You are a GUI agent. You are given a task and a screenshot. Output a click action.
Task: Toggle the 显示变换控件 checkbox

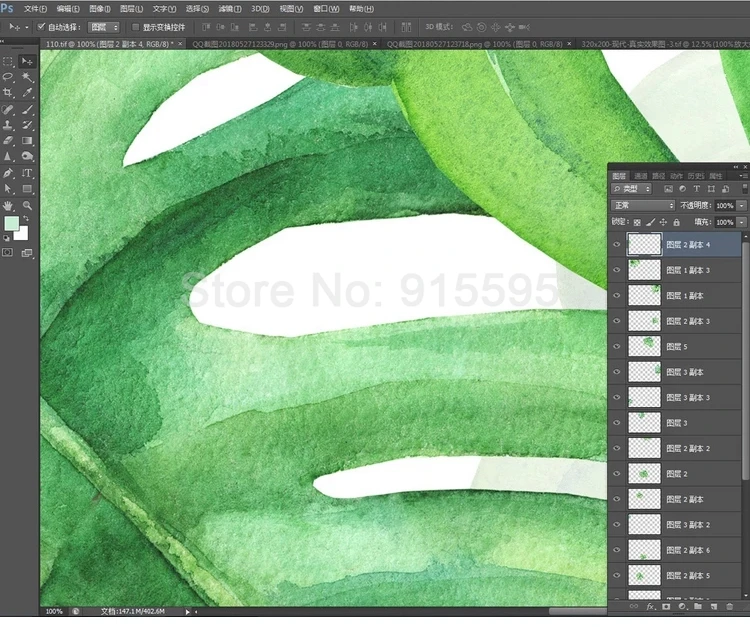[135, 27]
